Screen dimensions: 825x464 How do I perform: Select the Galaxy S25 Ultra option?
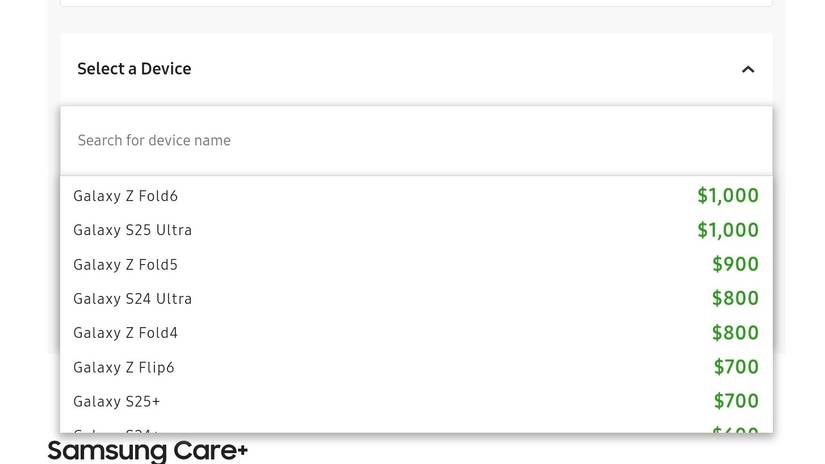[133, 230]
